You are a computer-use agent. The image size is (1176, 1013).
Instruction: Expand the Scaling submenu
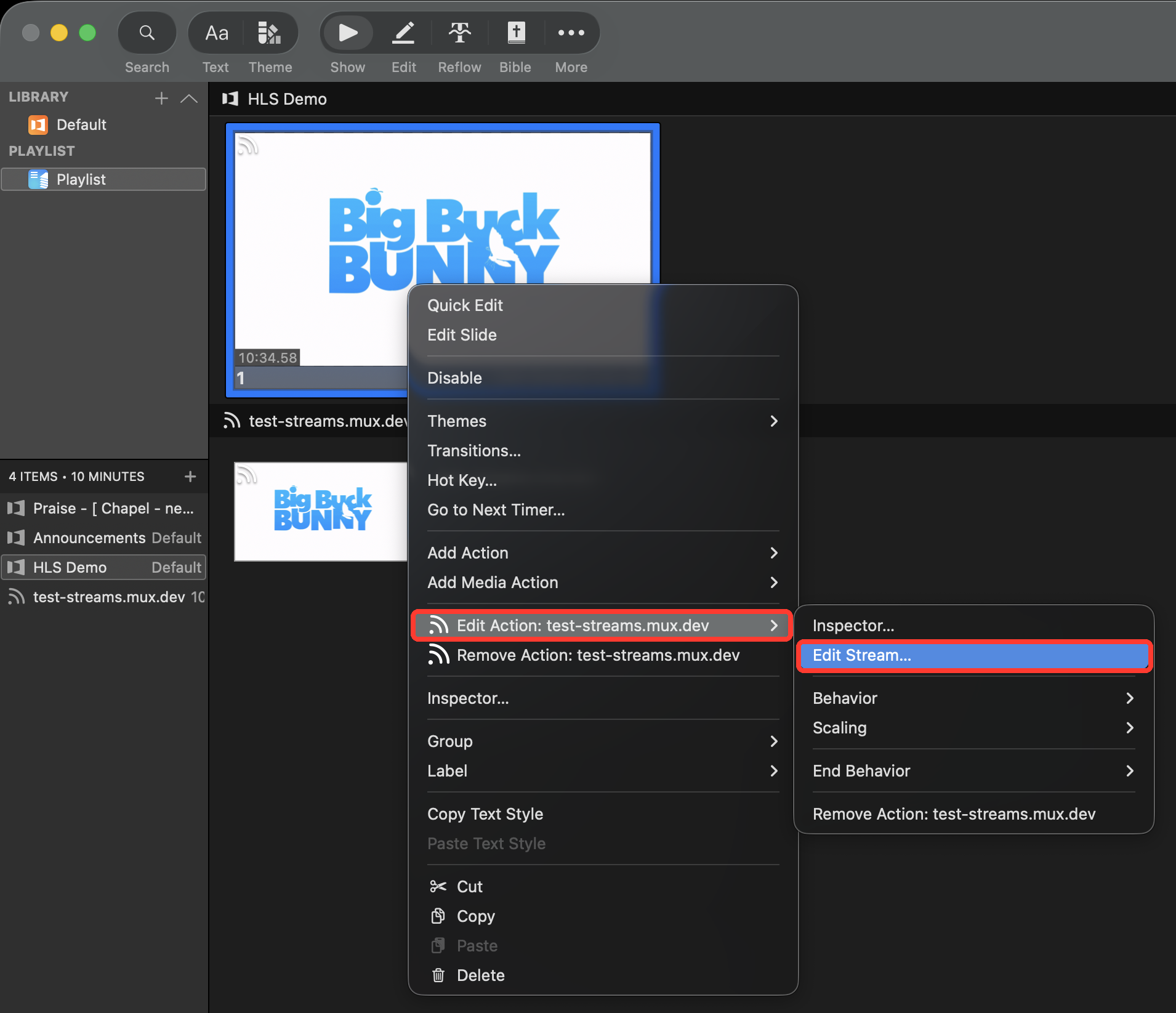tap(973, 728)
